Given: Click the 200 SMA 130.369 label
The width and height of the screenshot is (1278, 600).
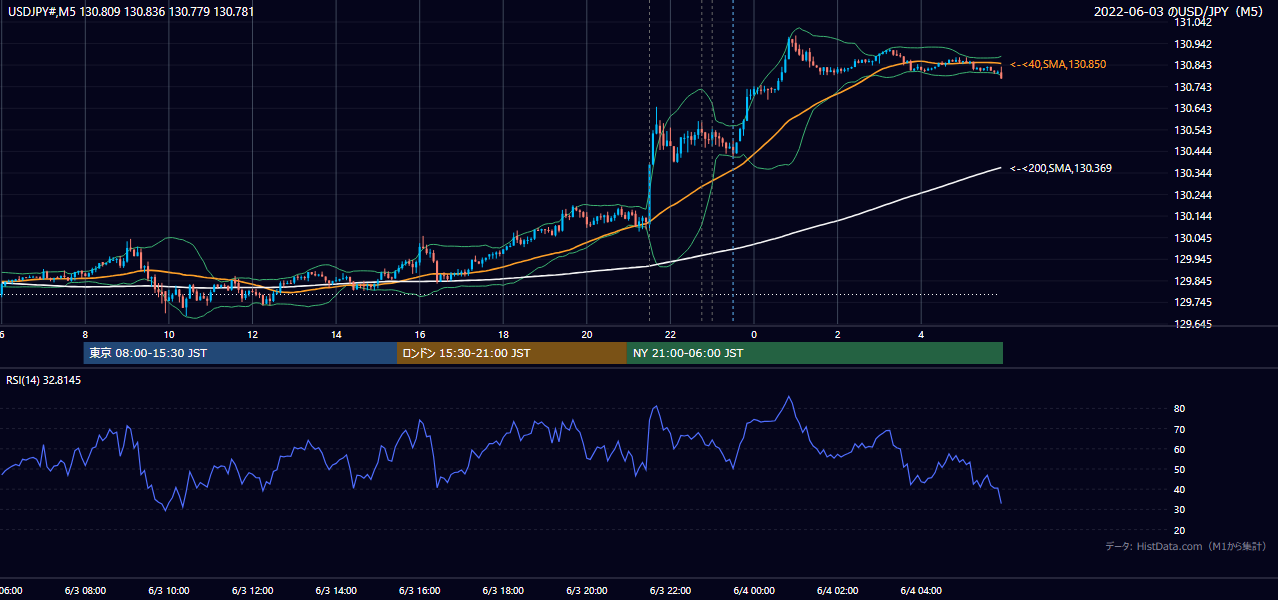Looking at the screenshot, I should pos(1061,168).
